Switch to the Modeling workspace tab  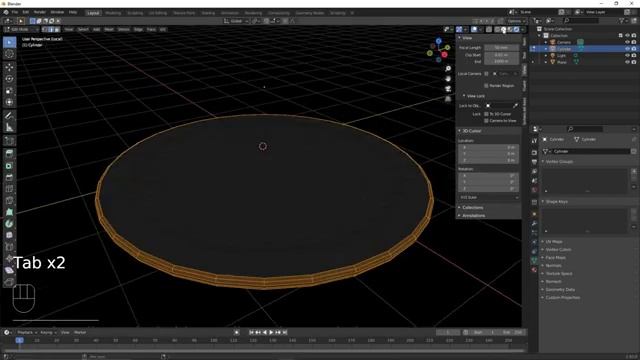click(113, 13)
